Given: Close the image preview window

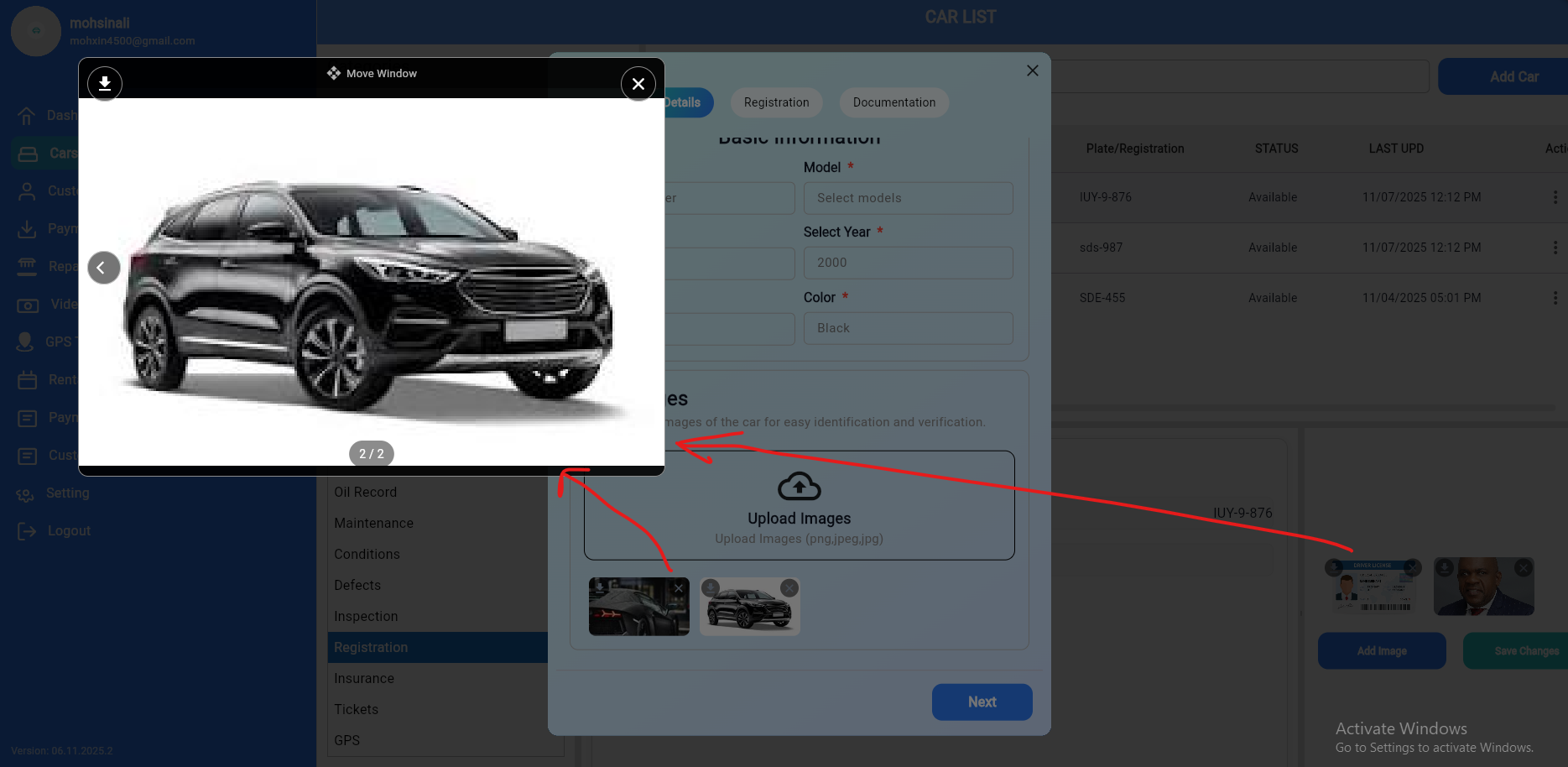Looking at the screenshot, I should coord(638,84).
